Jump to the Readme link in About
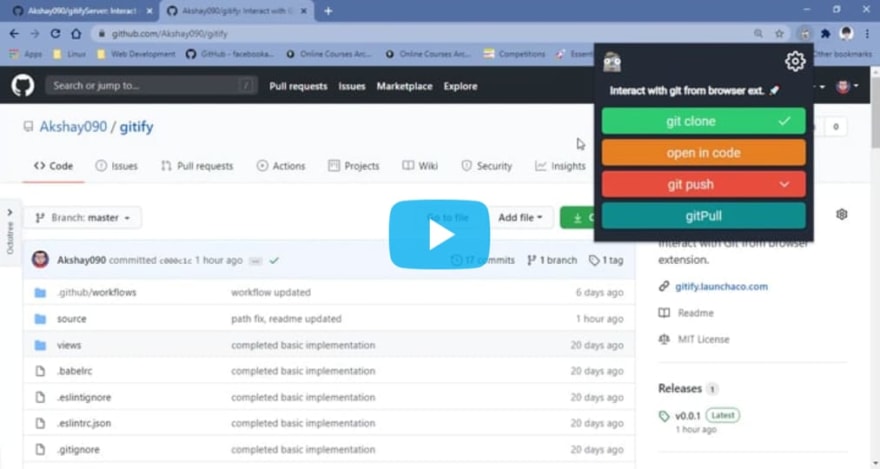 pos(695,313)
